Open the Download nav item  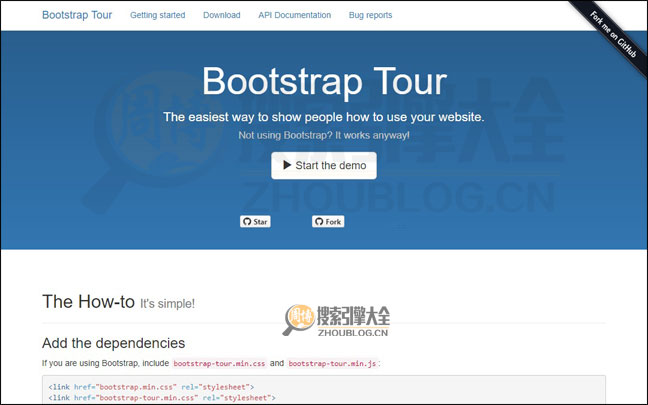click(x=222, y=15)
